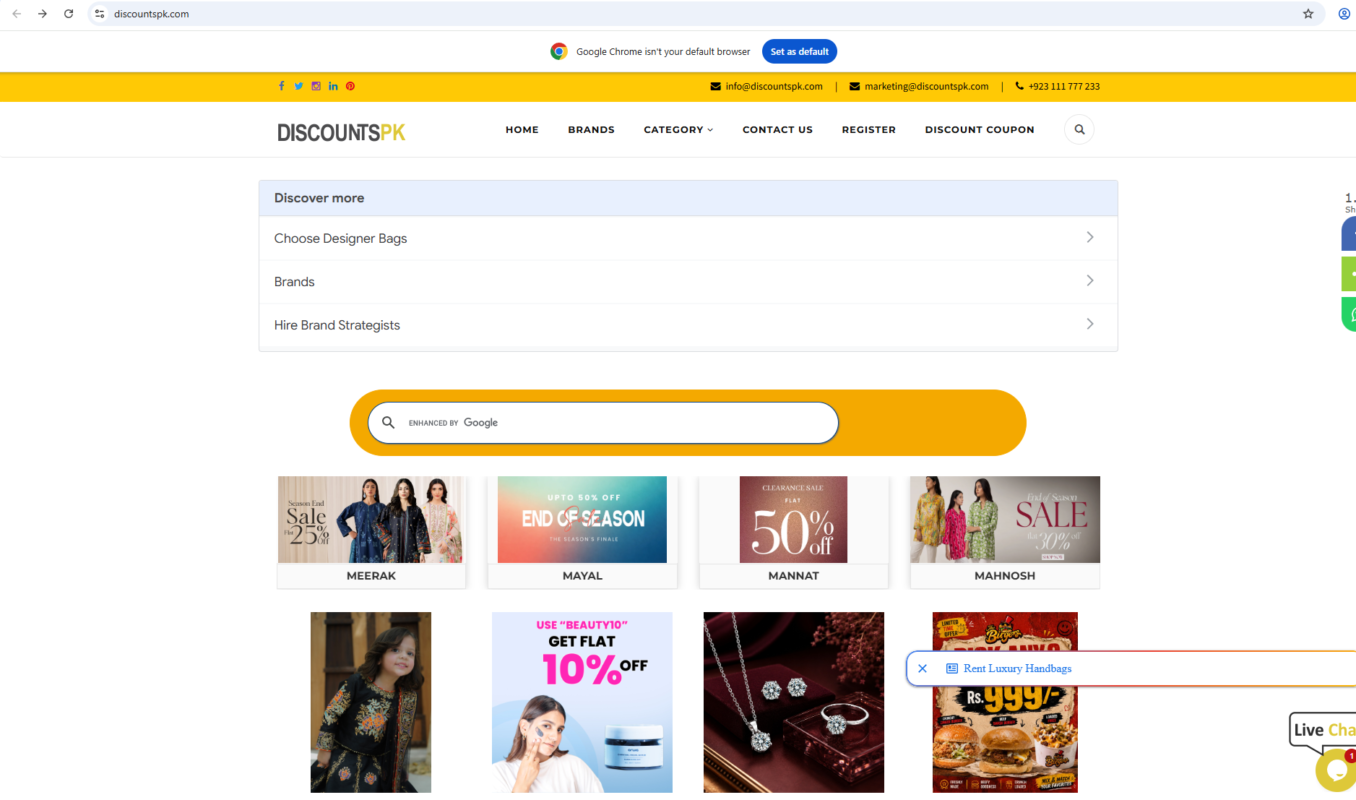The height and width of the screenshot is (800, 1356).
Task: Open the Contact Us menu item
Action: [777, 130]
